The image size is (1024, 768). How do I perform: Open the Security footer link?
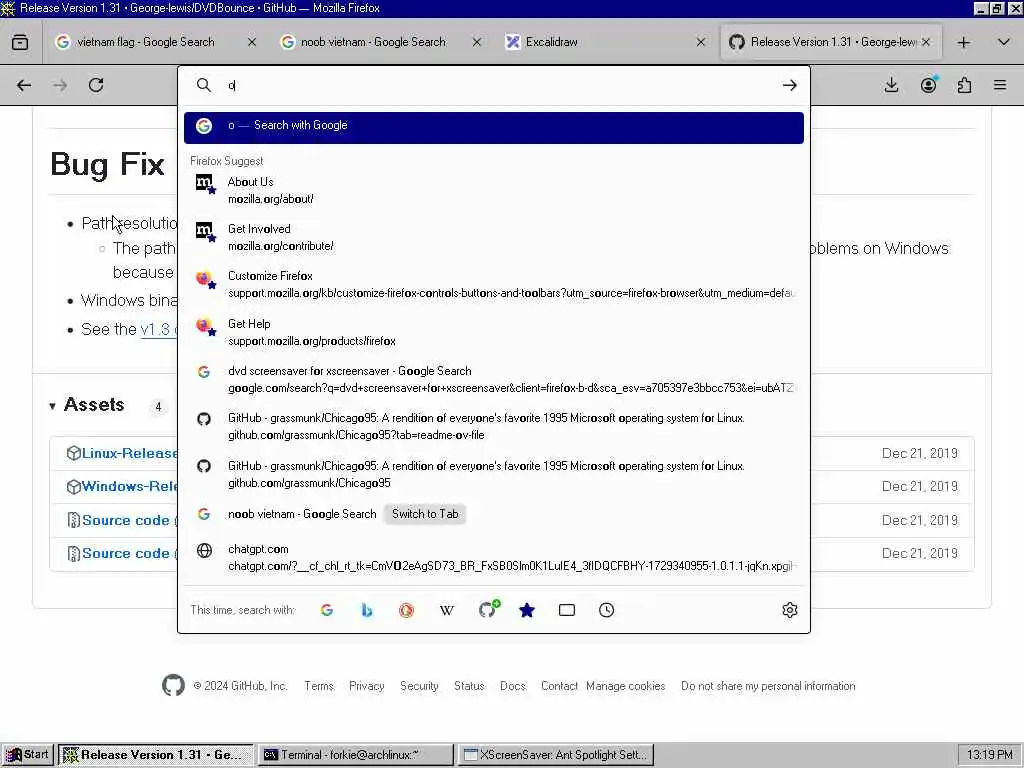coord(419,686)
